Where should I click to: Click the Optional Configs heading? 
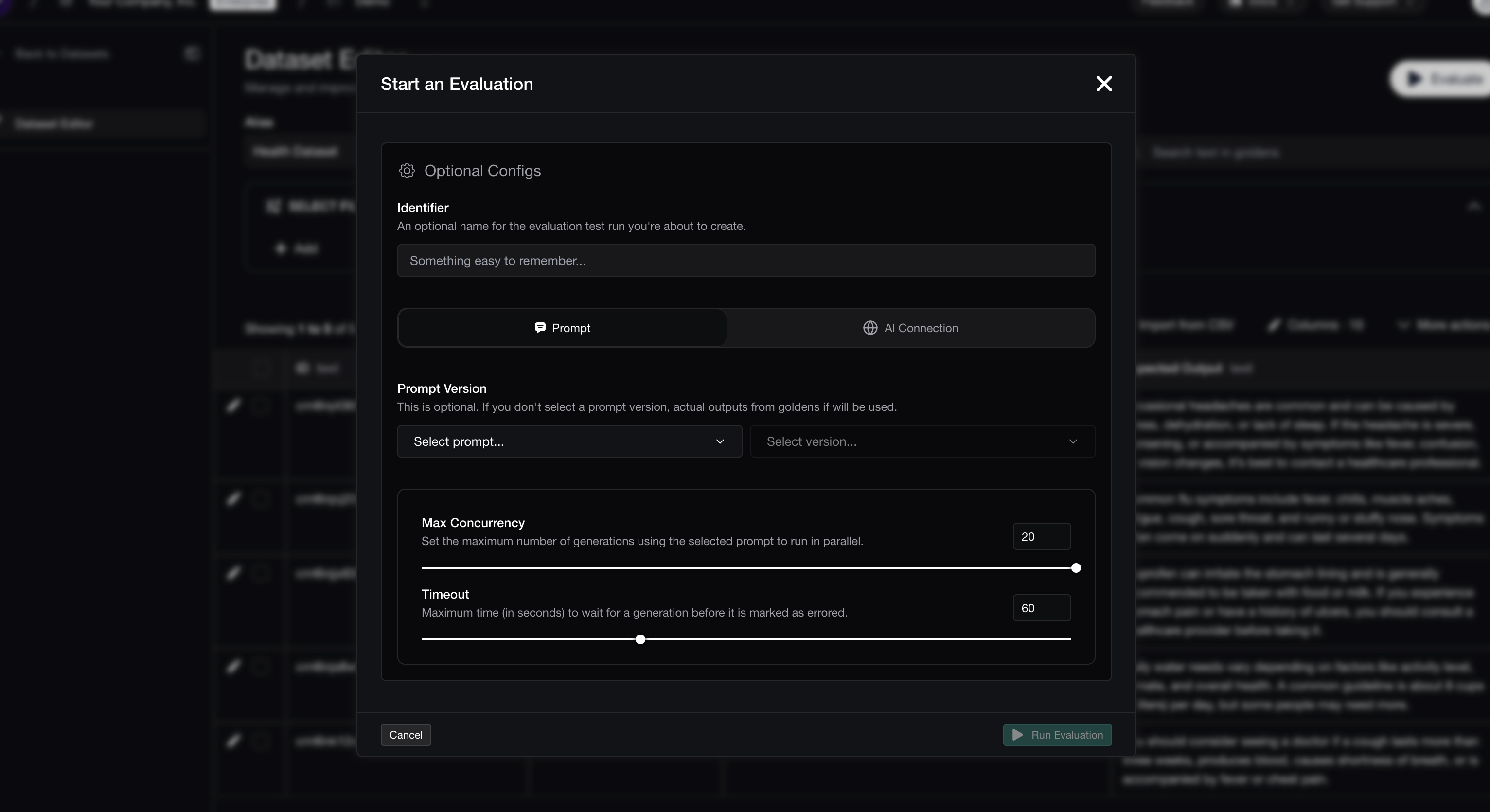[482, 171]
